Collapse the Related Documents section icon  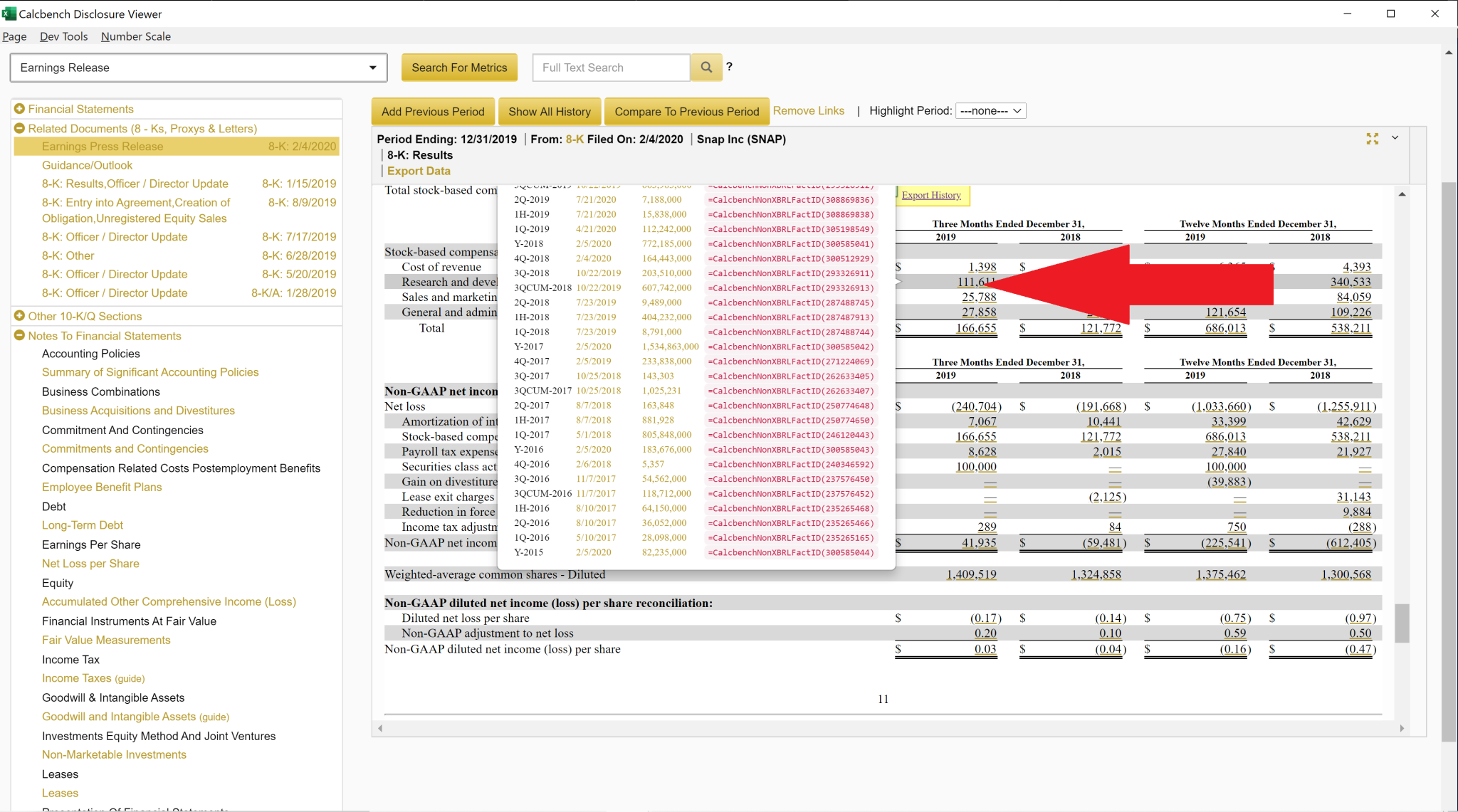pyautogui.click(x=19, y=129)
